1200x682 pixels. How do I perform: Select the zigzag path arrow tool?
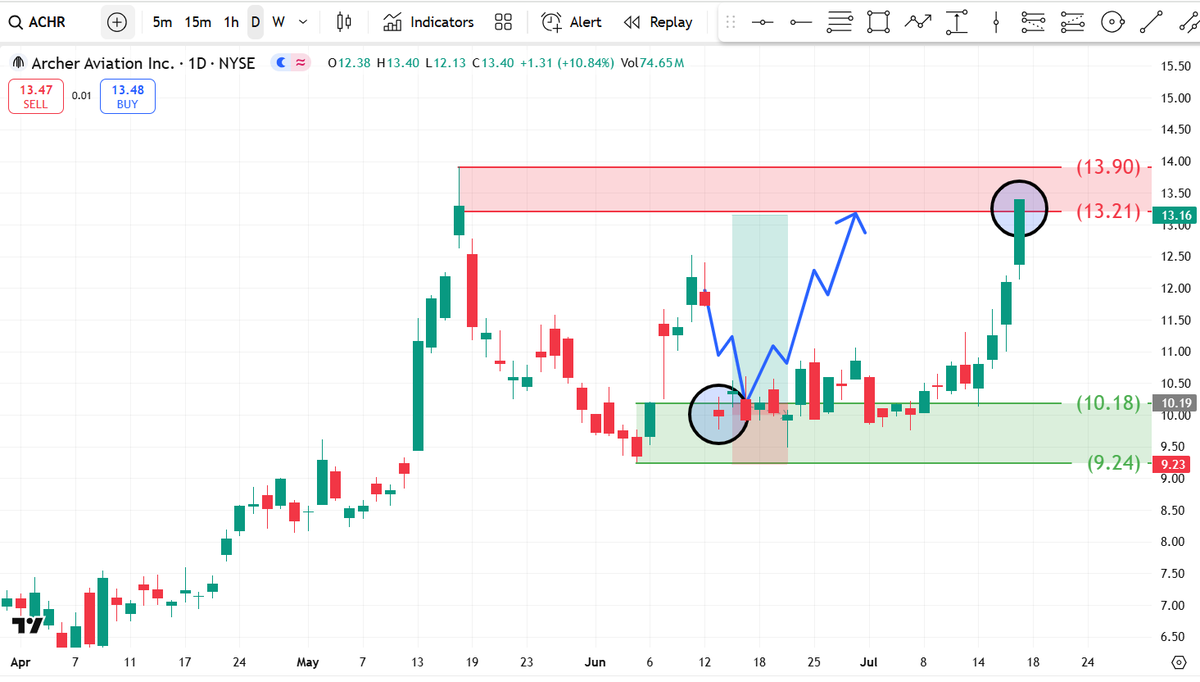pyautogui.click(x=917, y=22)
